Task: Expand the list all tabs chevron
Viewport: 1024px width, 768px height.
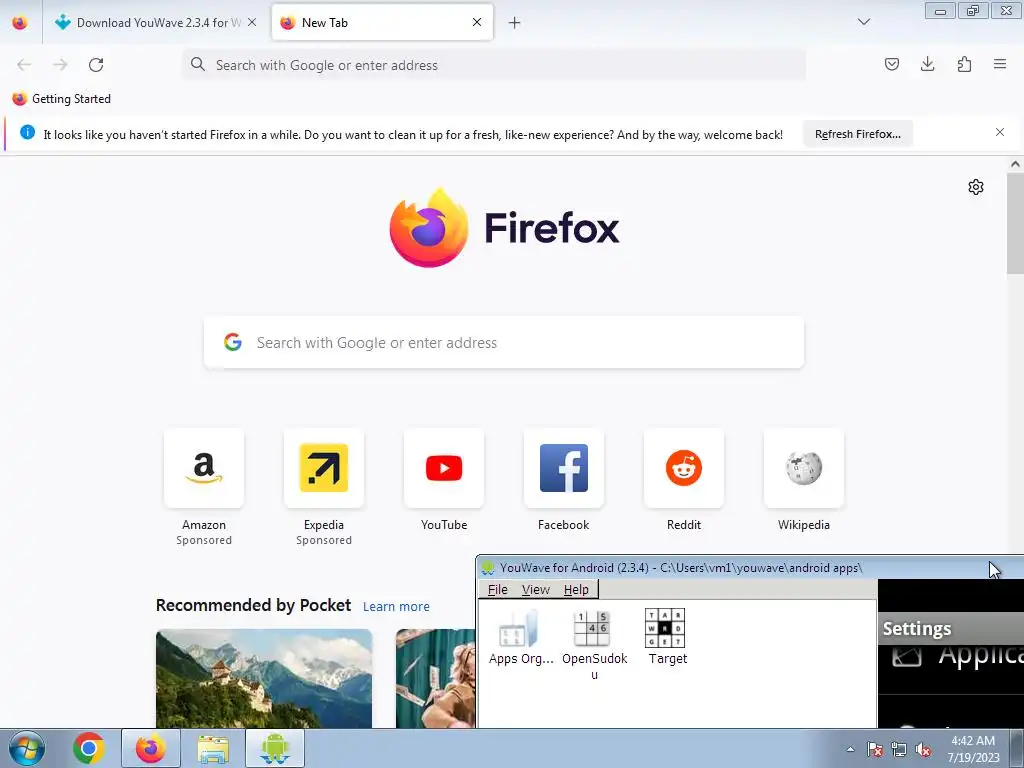Action: pos(863,22)
